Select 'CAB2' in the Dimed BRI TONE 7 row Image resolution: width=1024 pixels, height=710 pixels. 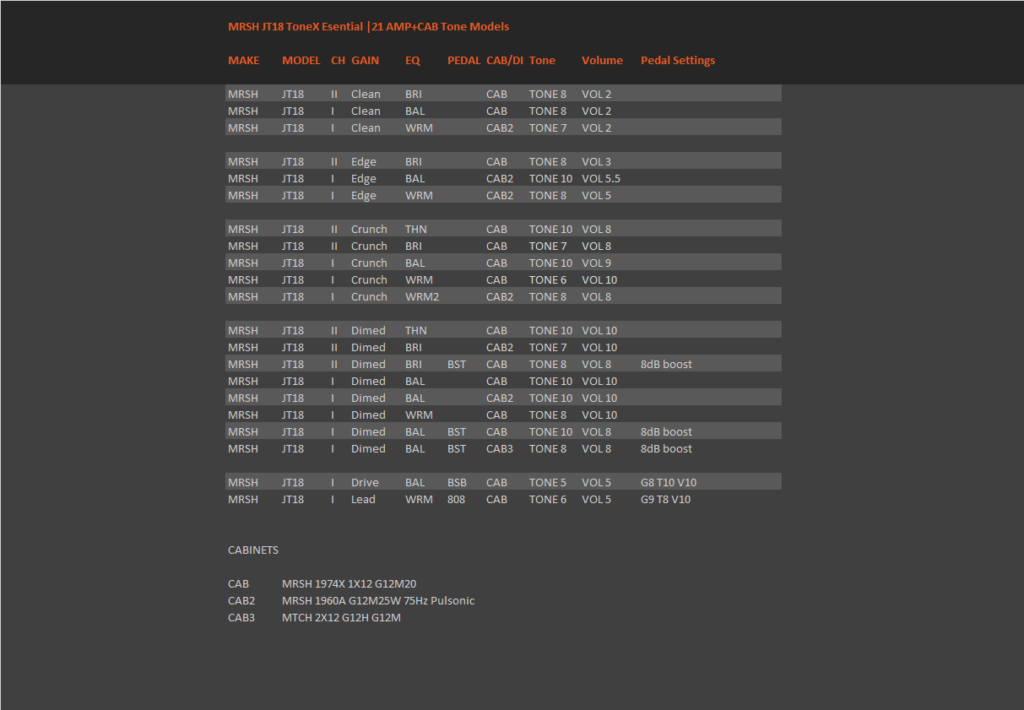[500, 347]
